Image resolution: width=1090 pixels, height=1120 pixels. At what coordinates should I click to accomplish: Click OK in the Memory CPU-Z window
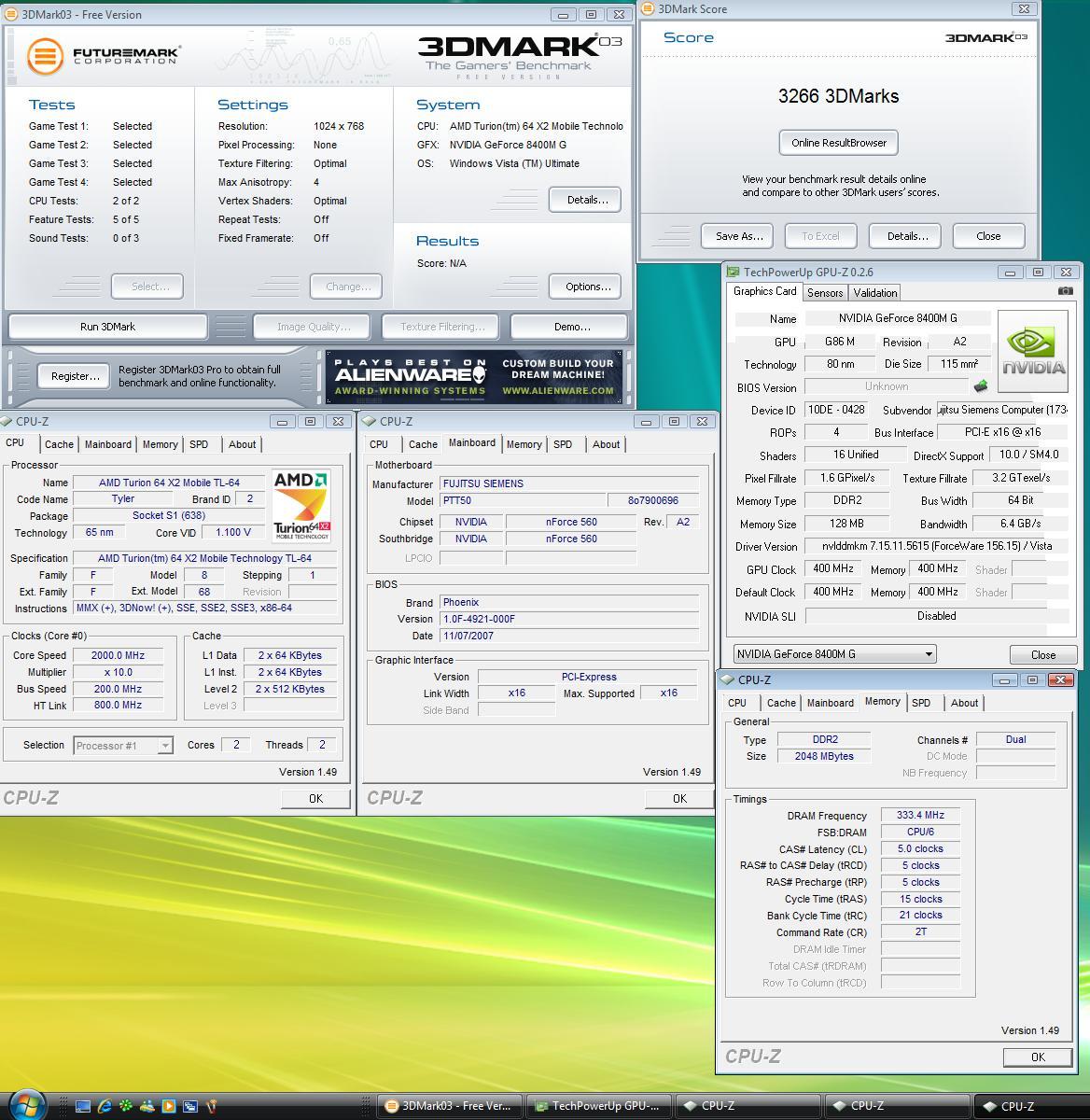click(1038, 1057)
